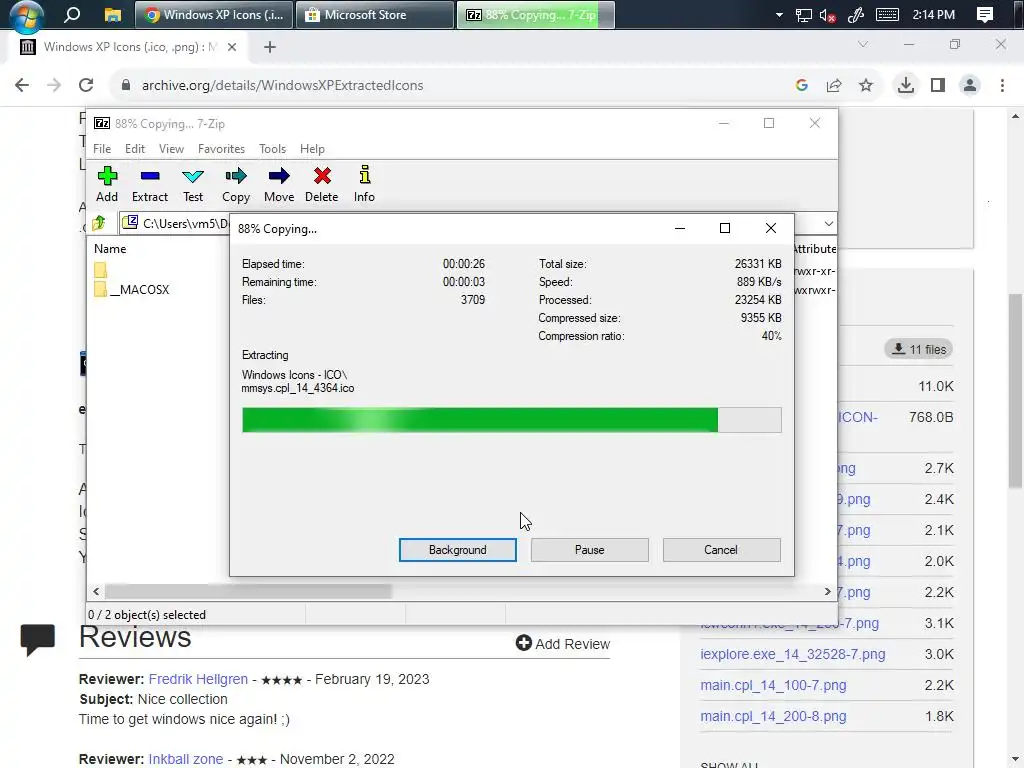Viewport: 1024px width, 768px height.
Task: Open Chrome three-dot menu
Action: click(x=1002, y=86)
